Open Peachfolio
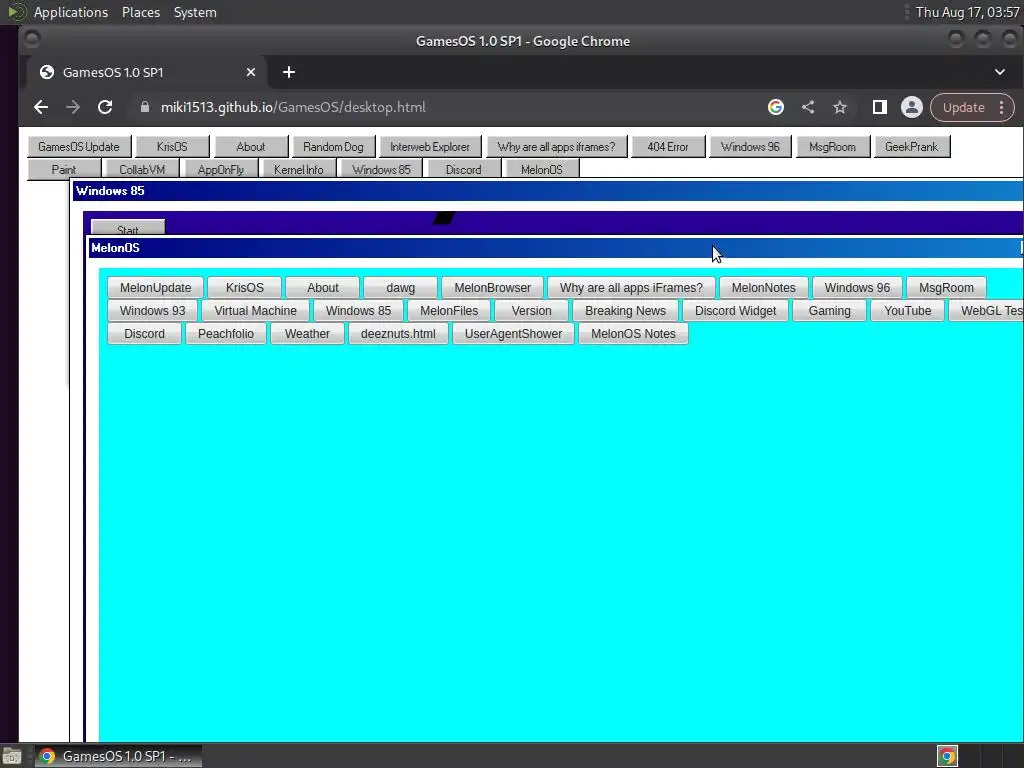Screen dimensions: 1024x768 click(226, 333)
